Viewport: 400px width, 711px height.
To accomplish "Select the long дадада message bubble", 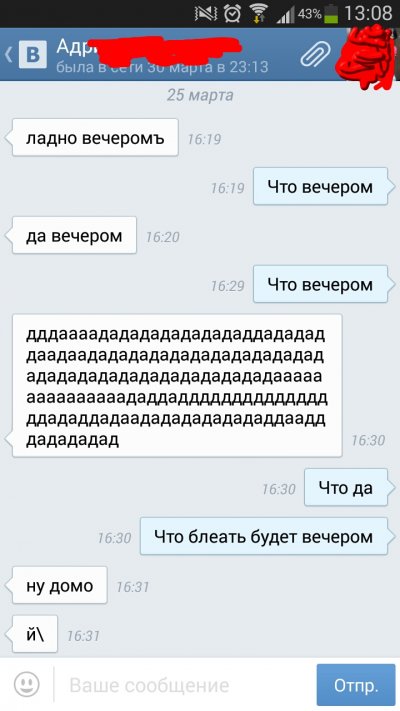I will tap(177, 385).
